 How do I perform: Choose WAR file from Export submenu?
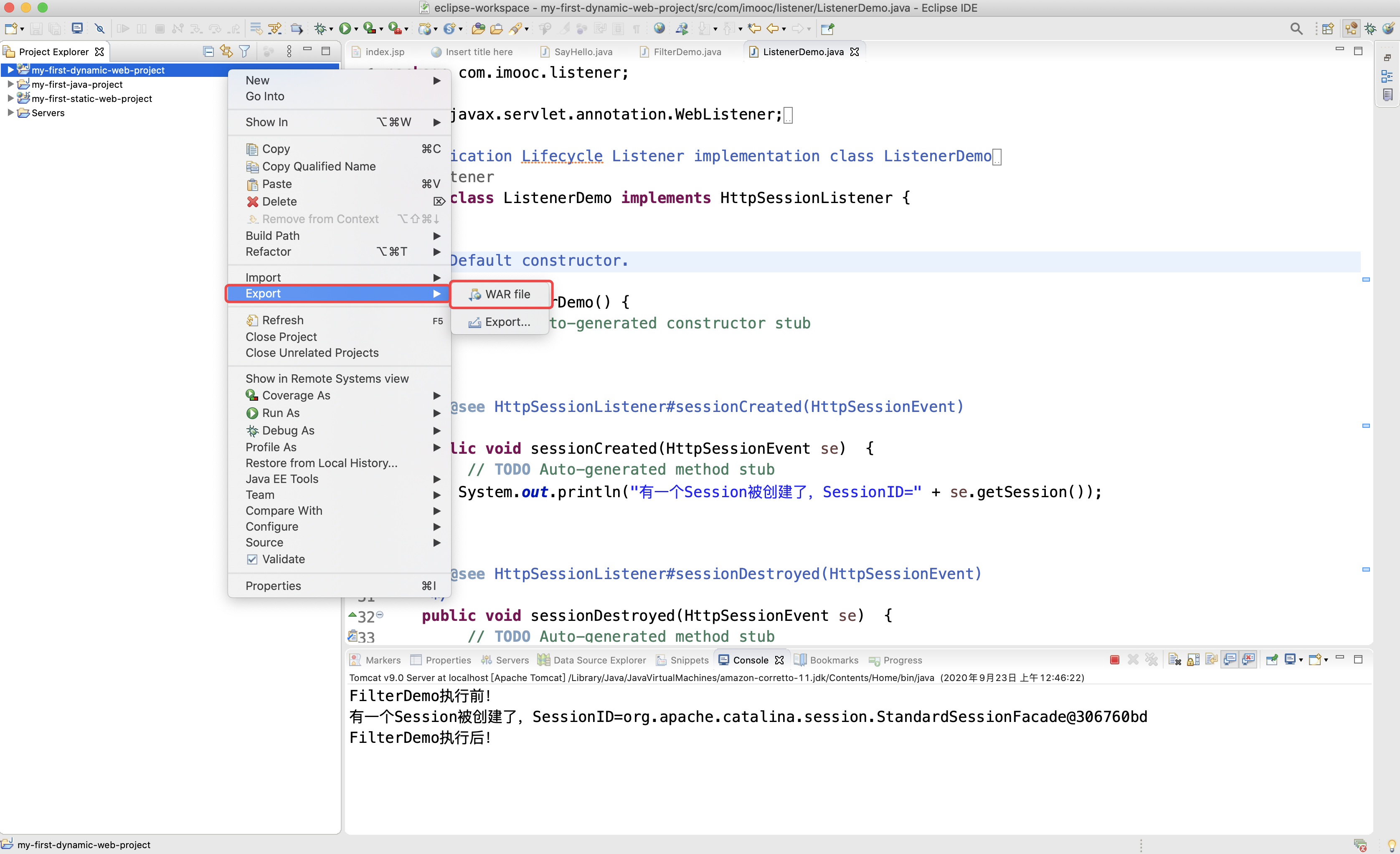(x=501, y=294)
